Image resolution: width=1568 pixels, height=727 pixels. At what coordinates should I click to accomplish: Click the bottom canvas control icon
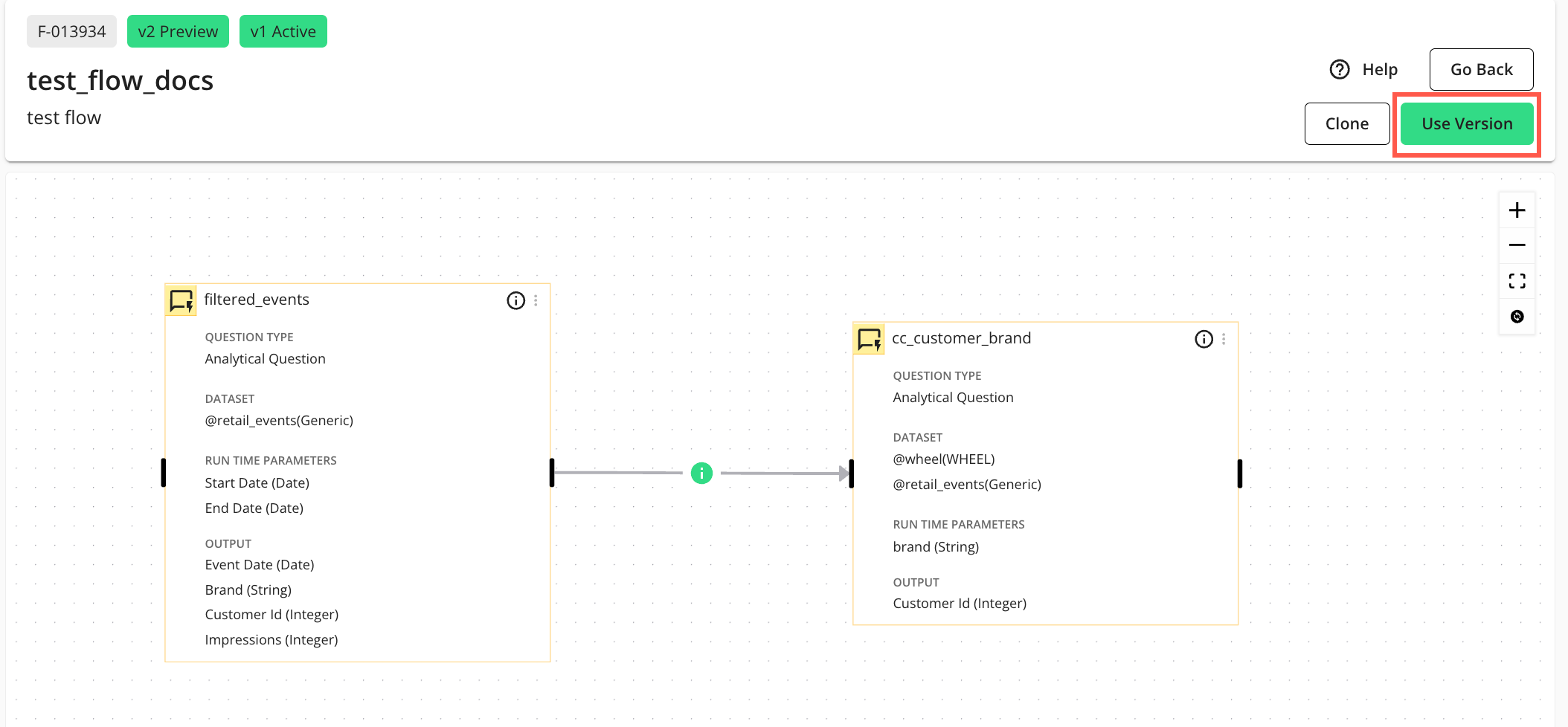click(1517, 317)
